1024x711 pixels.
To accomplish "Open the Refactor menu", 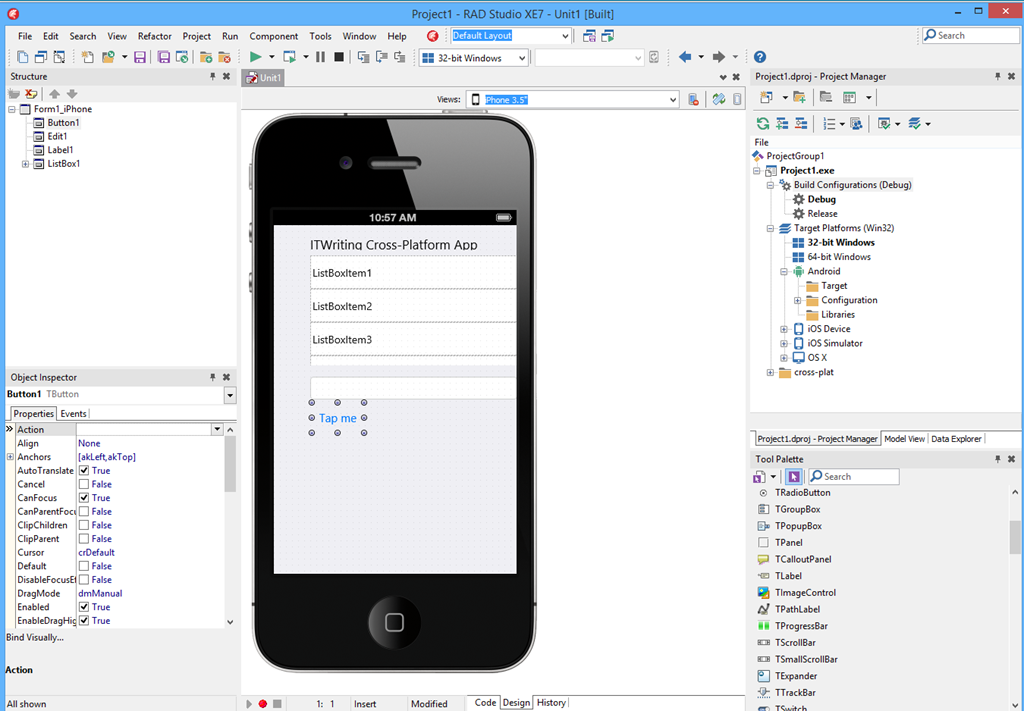I will point(155,36).
